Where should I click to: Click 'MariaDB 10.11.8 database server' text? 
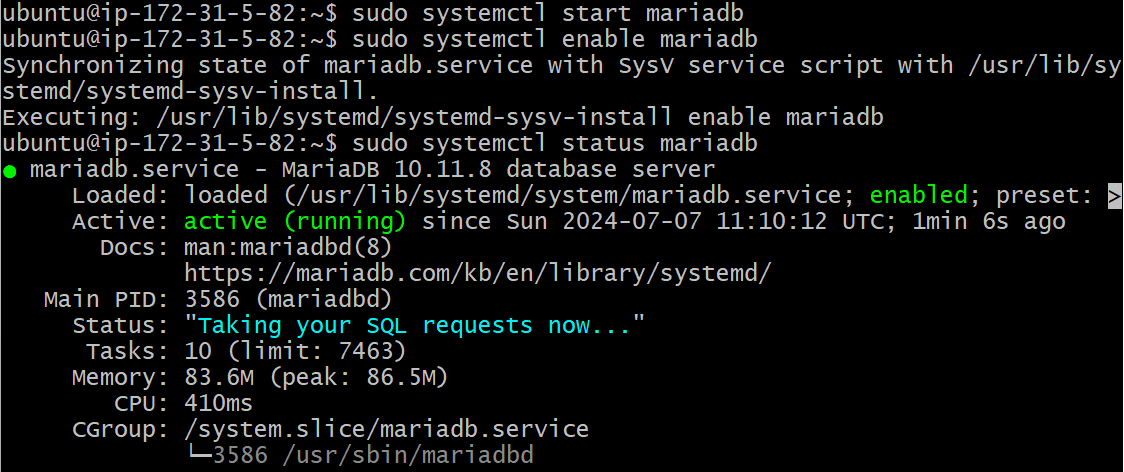[498, 169]
